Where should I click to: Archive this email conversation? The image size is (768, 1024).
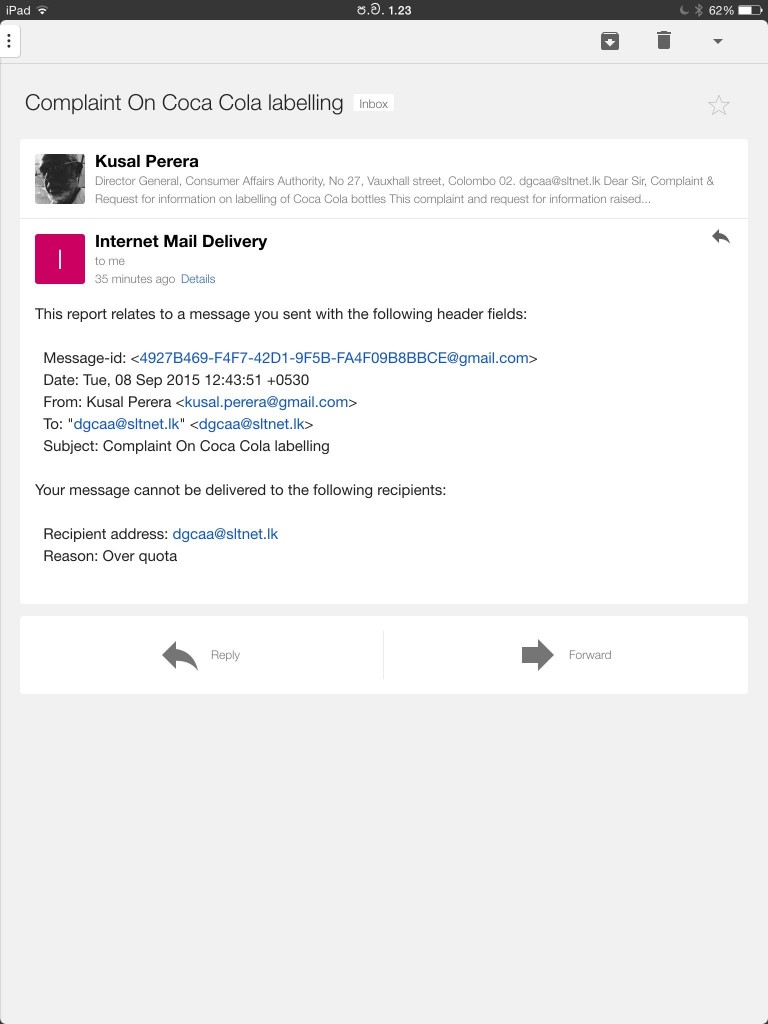[610, 41]
